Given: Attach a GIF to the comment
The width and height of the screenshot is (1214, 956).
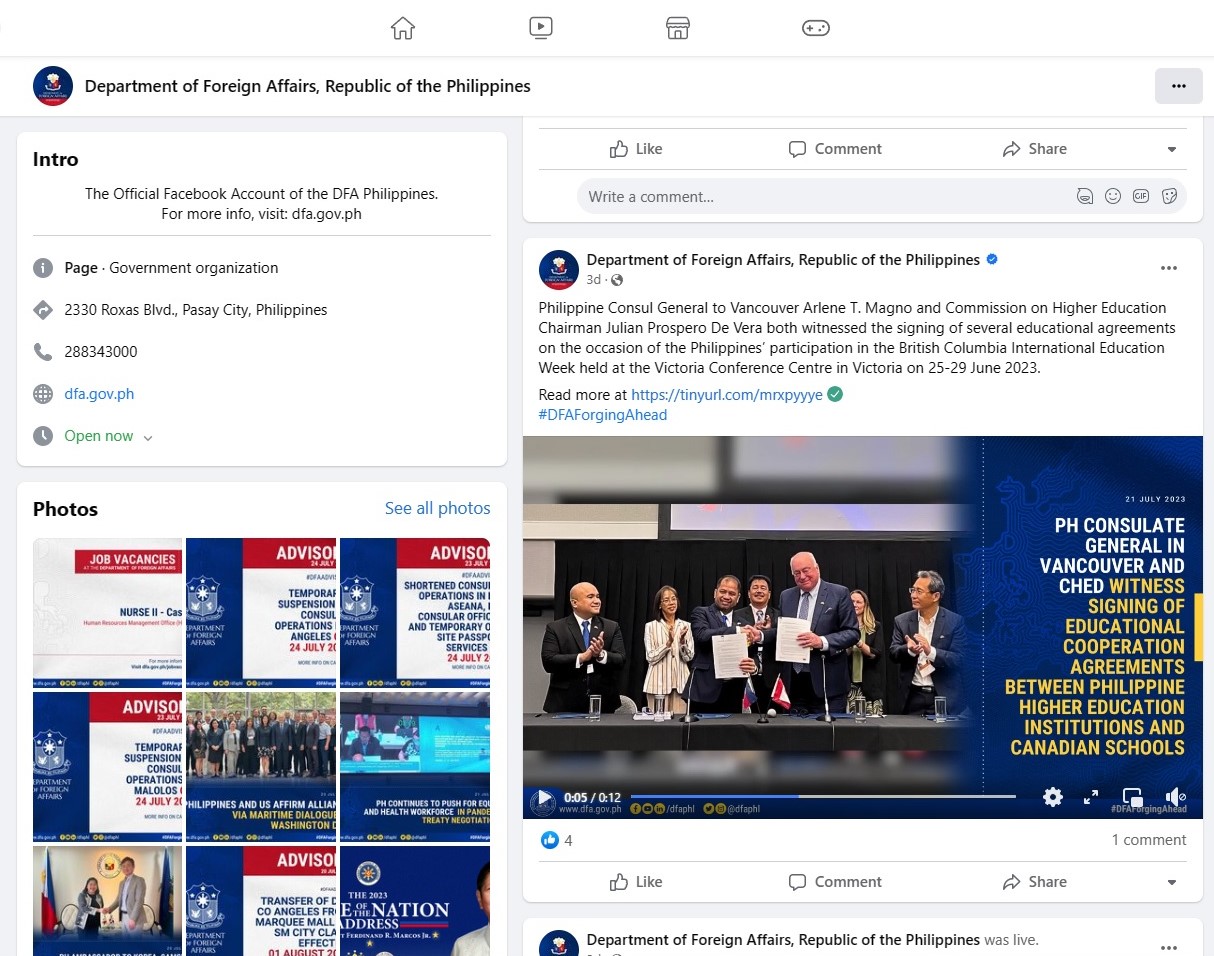Looking at the screenshot, I should point(1141,197).
